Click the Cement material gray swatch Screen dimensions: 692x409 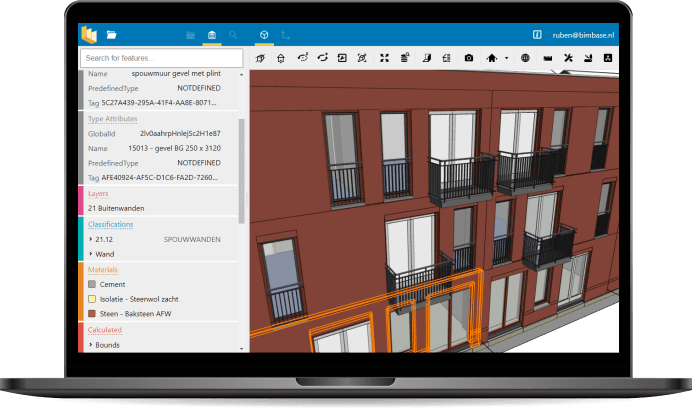pos(91,284)
